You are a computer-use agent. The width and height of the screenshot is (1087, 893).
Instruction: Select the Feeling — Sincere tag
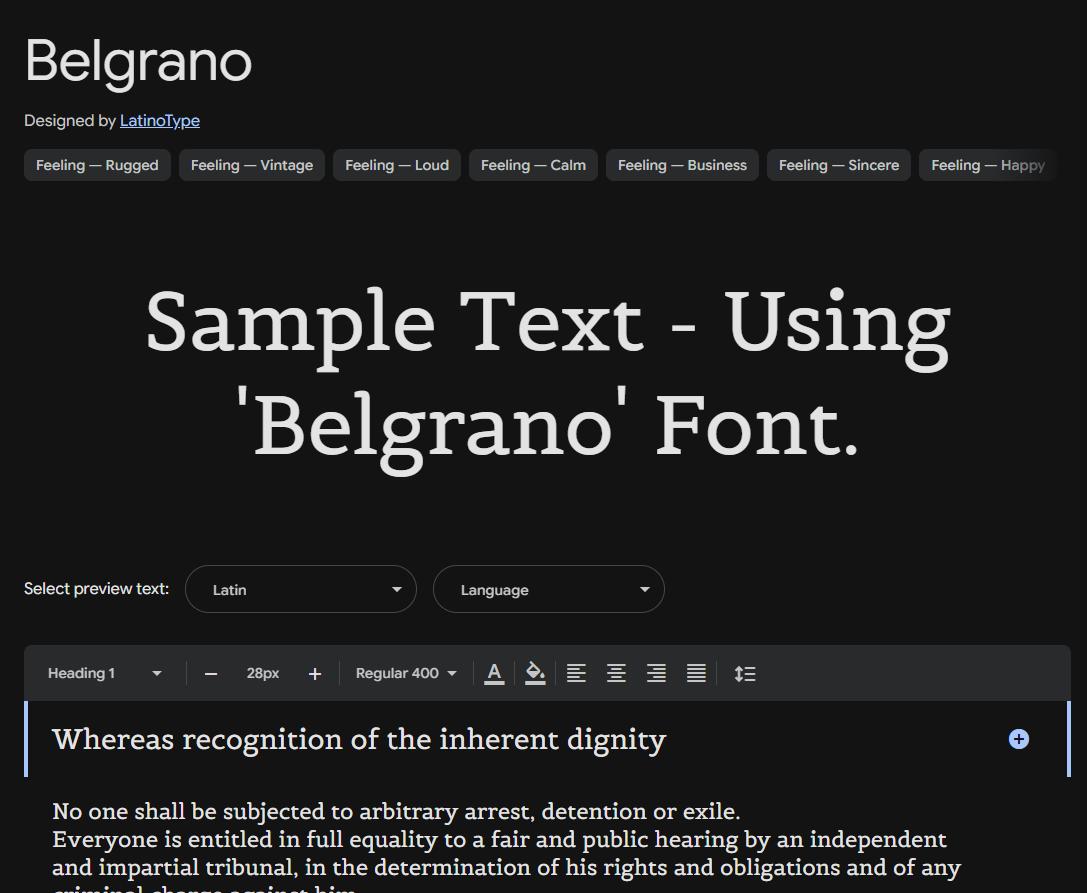point(839,165)
